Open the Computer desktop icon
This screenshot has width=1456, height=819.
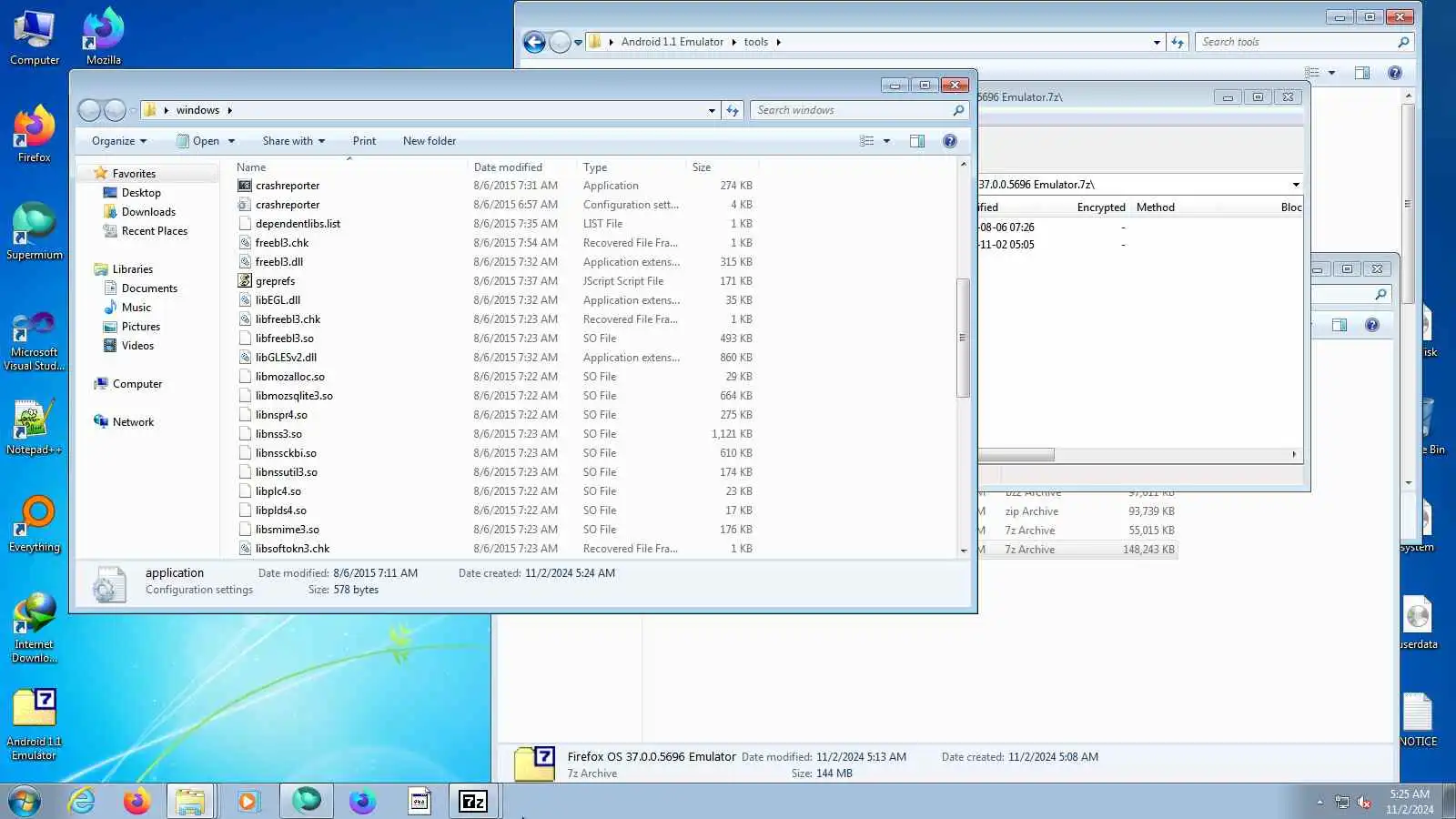pos(35,38)
